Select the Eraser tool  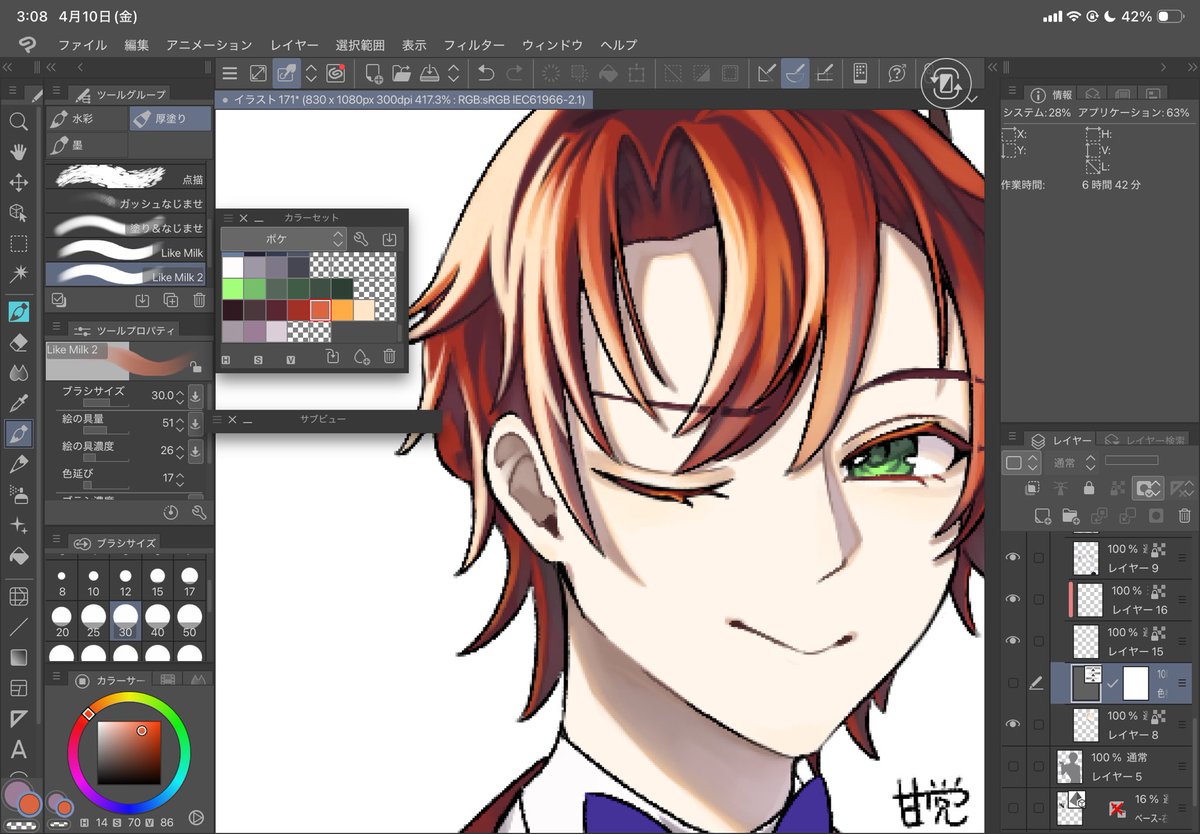tap(18, 342)
